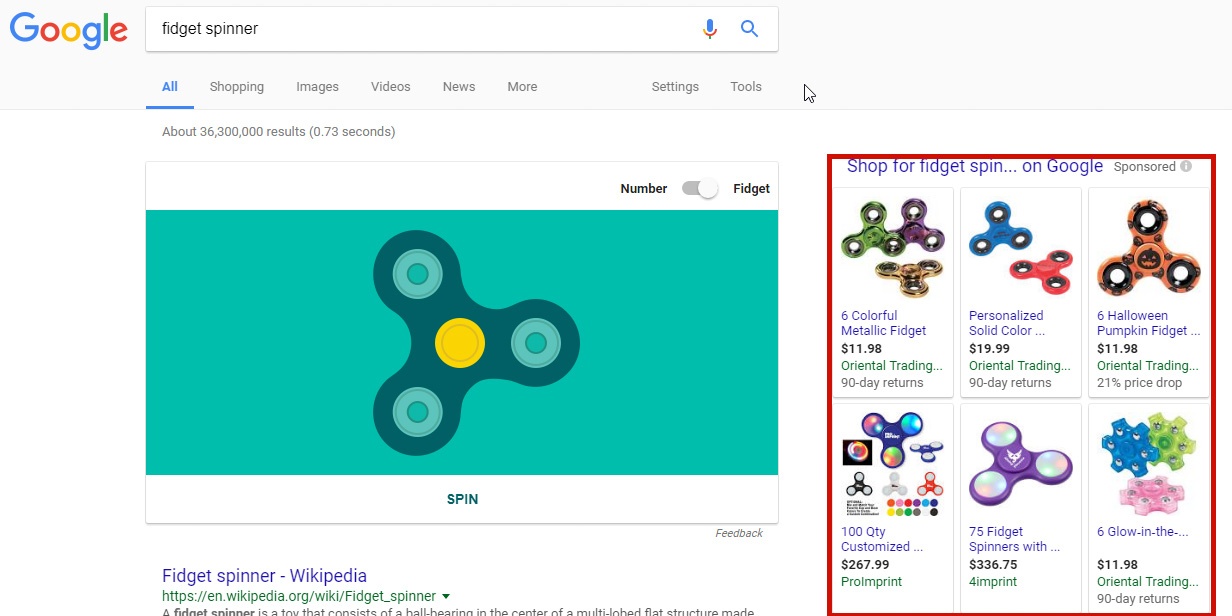Image resolution: width=1232 pixels, height=616 pixels.
Task: Open search Tools
Action: [746, 87]
